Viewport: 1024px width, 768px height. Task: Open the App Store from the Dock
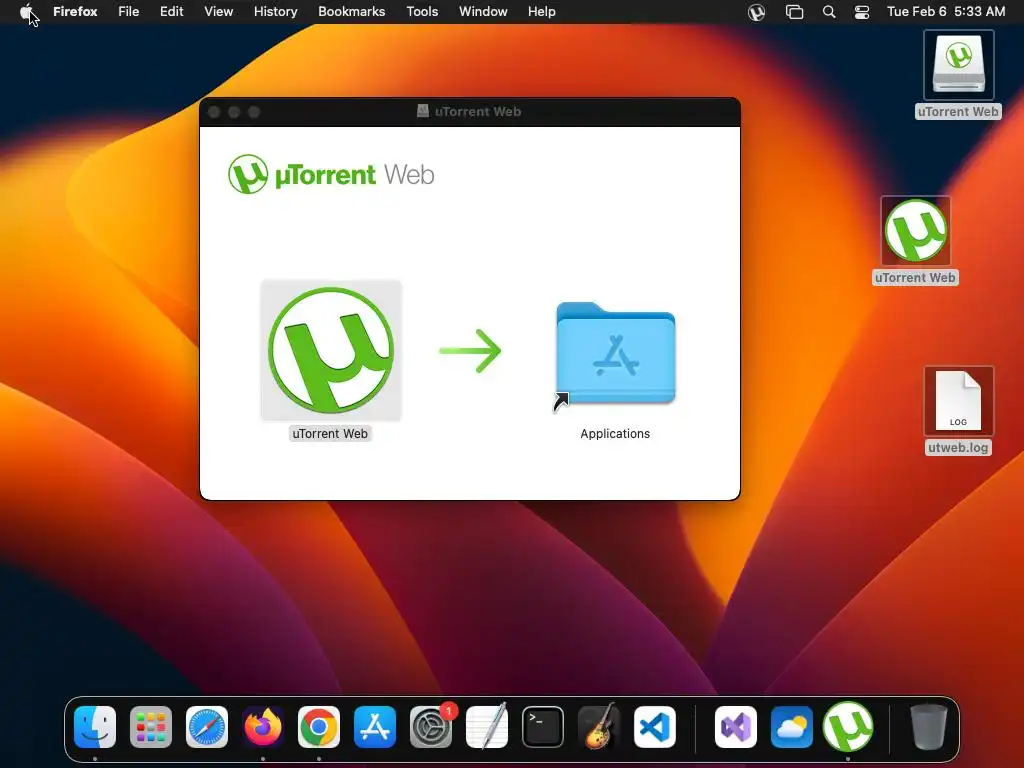pos(375,727)
